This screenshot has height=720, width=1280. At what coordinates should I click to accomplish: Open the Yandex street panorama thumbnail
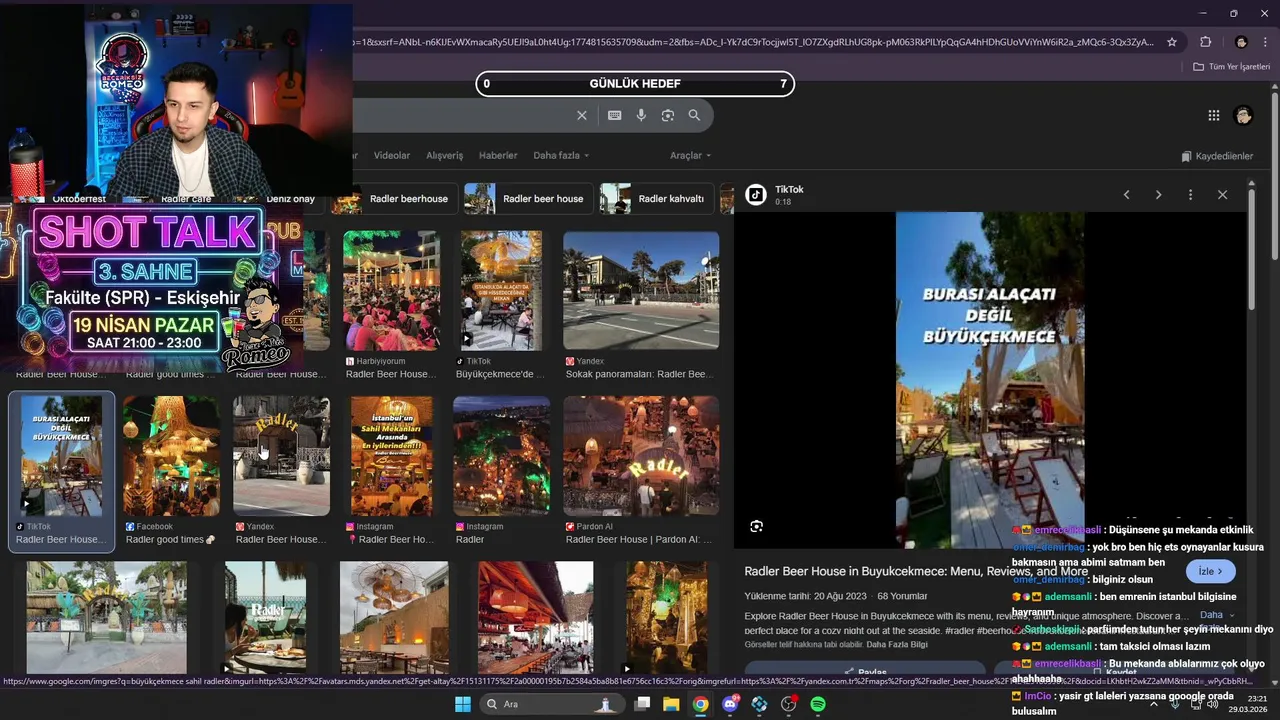pyautogui.click(x=641, y=290)
